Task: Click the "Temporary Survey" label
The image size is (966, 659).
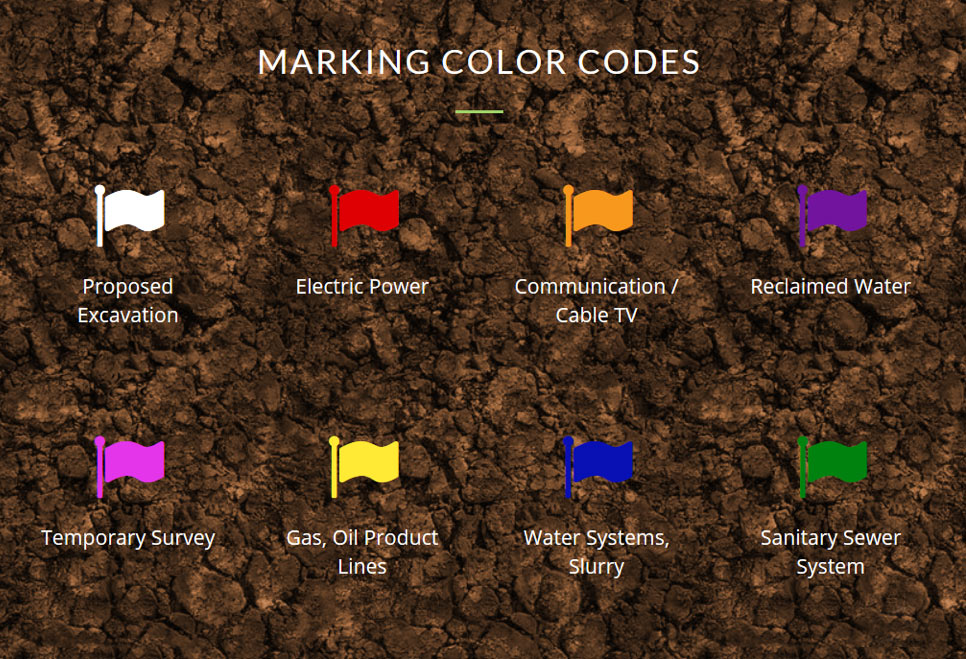Action: 128,538
